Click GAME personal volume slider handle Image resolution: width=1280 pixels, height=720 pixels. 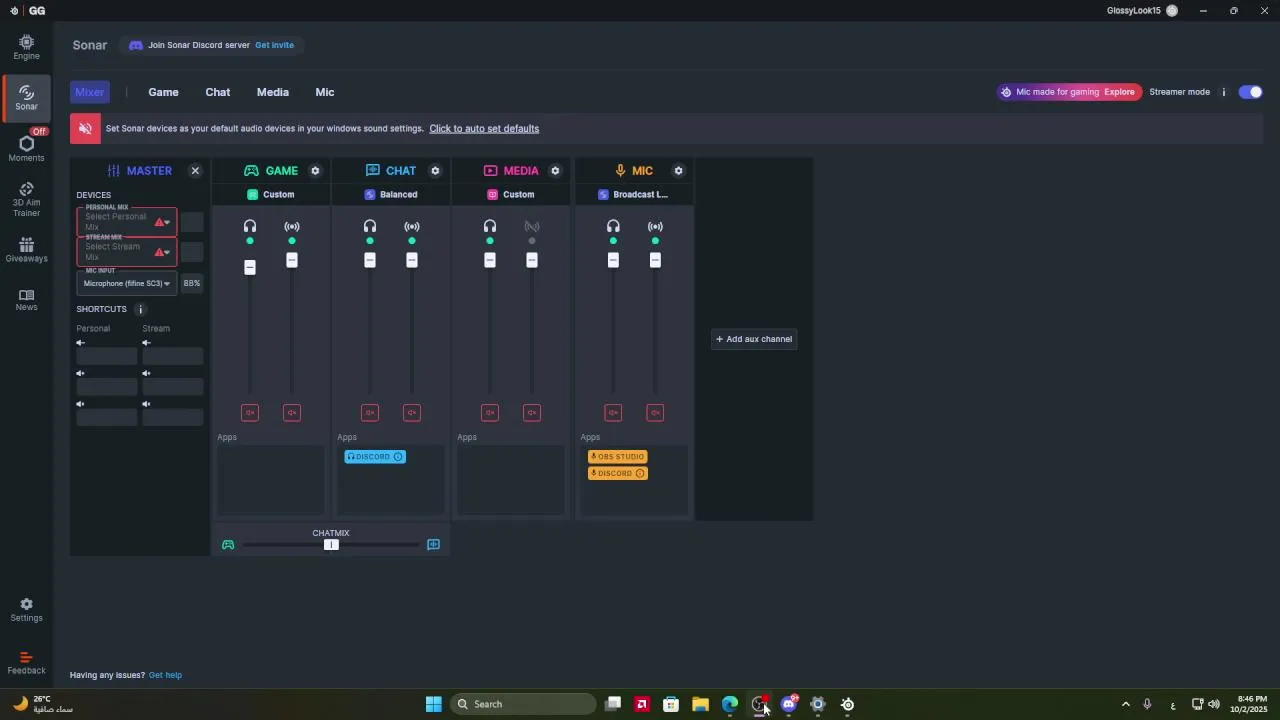[250, 267]
